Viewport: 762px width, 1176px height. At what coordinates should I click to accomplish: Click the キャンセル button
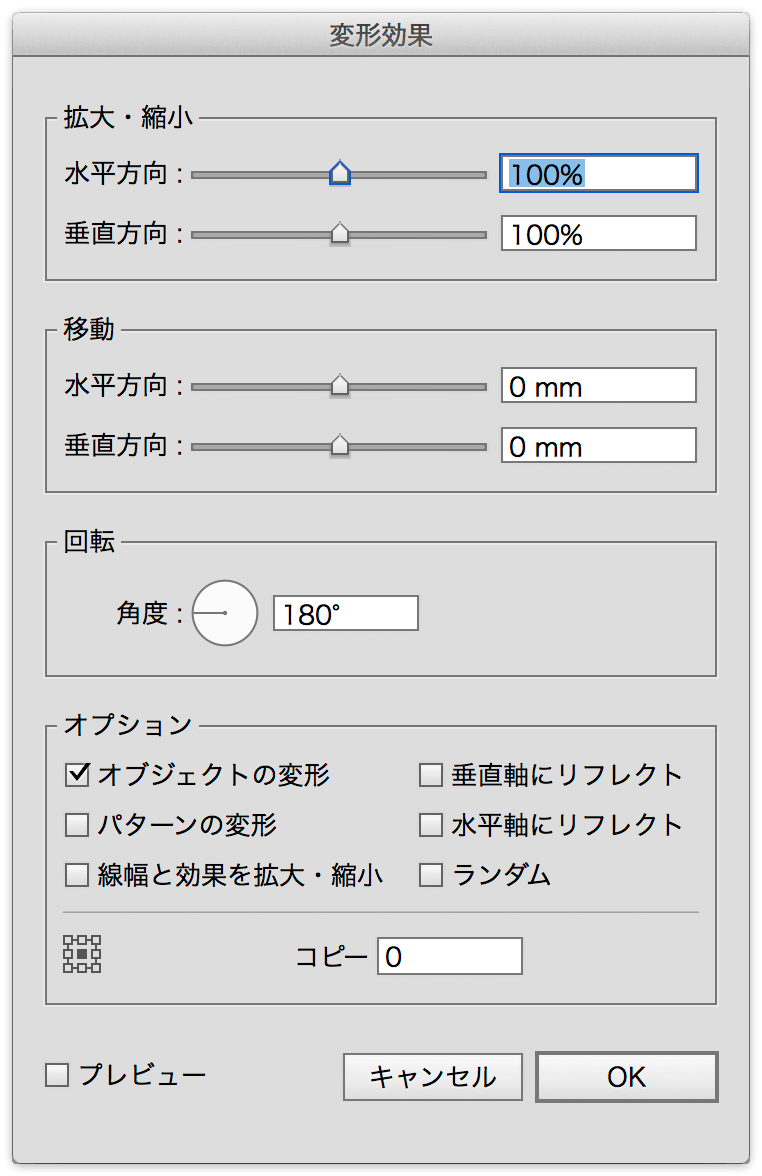pyautogui.click(x=433, y=1077)
